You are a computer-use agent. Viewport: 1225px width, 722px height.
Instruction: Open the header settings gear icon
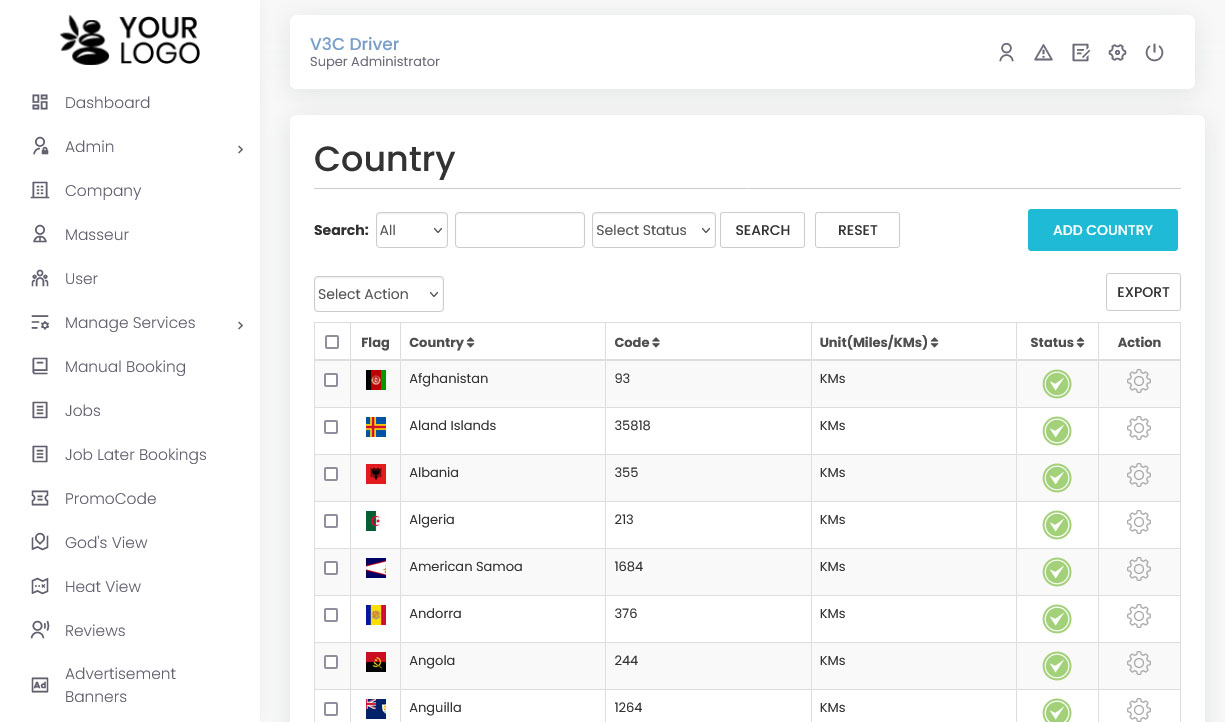click(x=1118, y=53)
